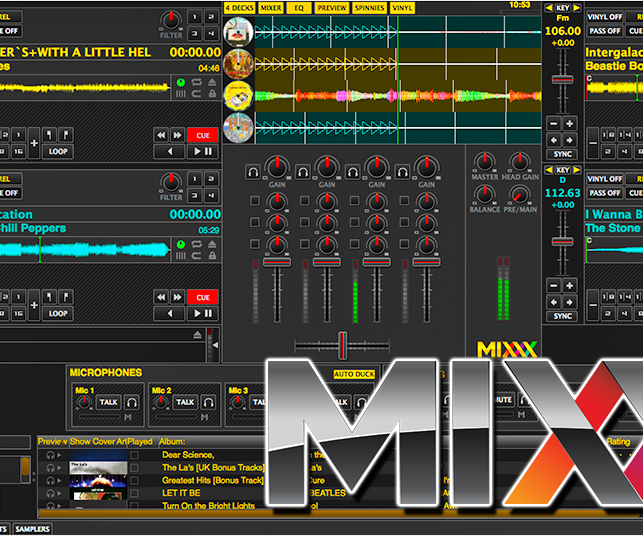This screenshot has height=536, width=643.
Task: Tick bottom EQ kill box on third mixer channel
Action: pyautogui.click(x=354, y=244)
